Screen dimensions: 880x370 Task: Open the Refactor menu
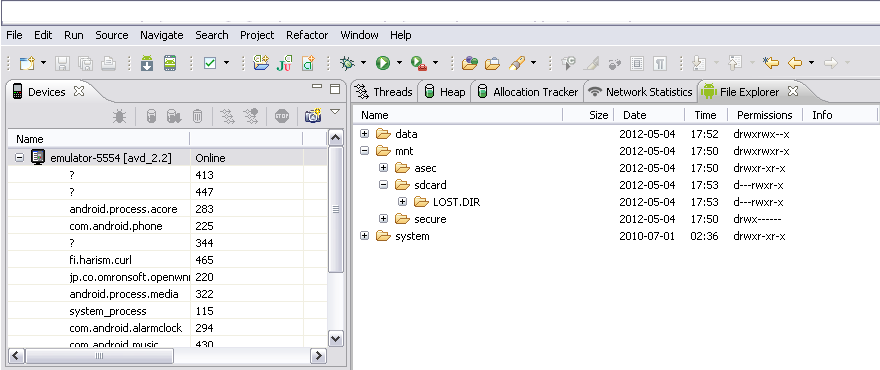[x=307, y=35]
